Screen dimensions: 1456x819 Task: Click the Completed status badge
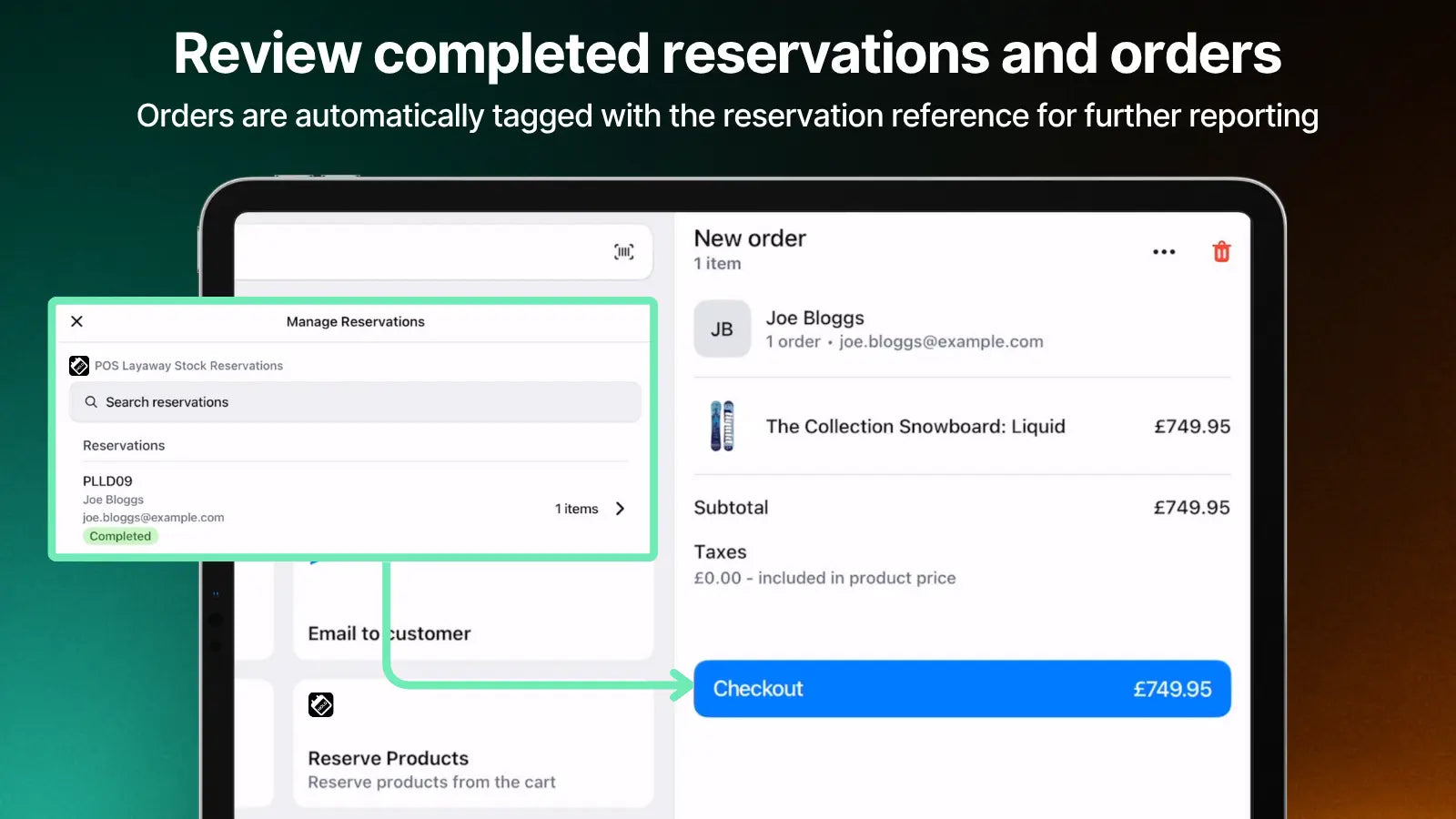point(120,536)
